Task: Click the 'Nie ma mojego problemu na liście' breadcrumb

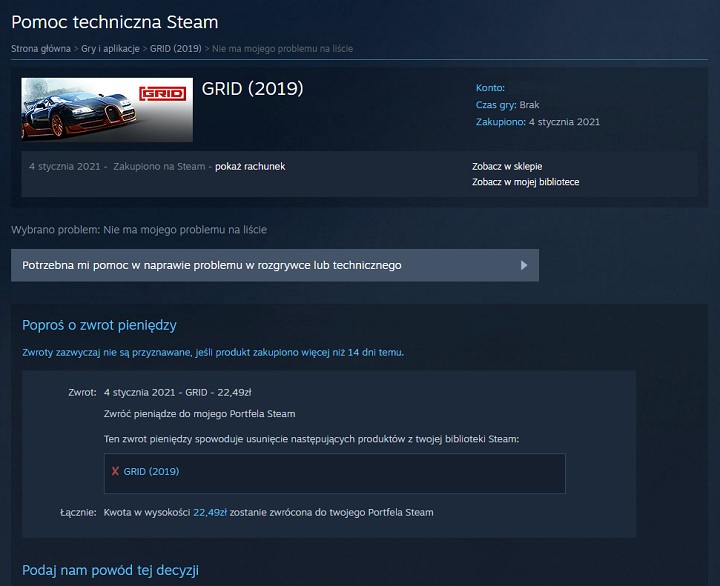Action: pos(281,48)
